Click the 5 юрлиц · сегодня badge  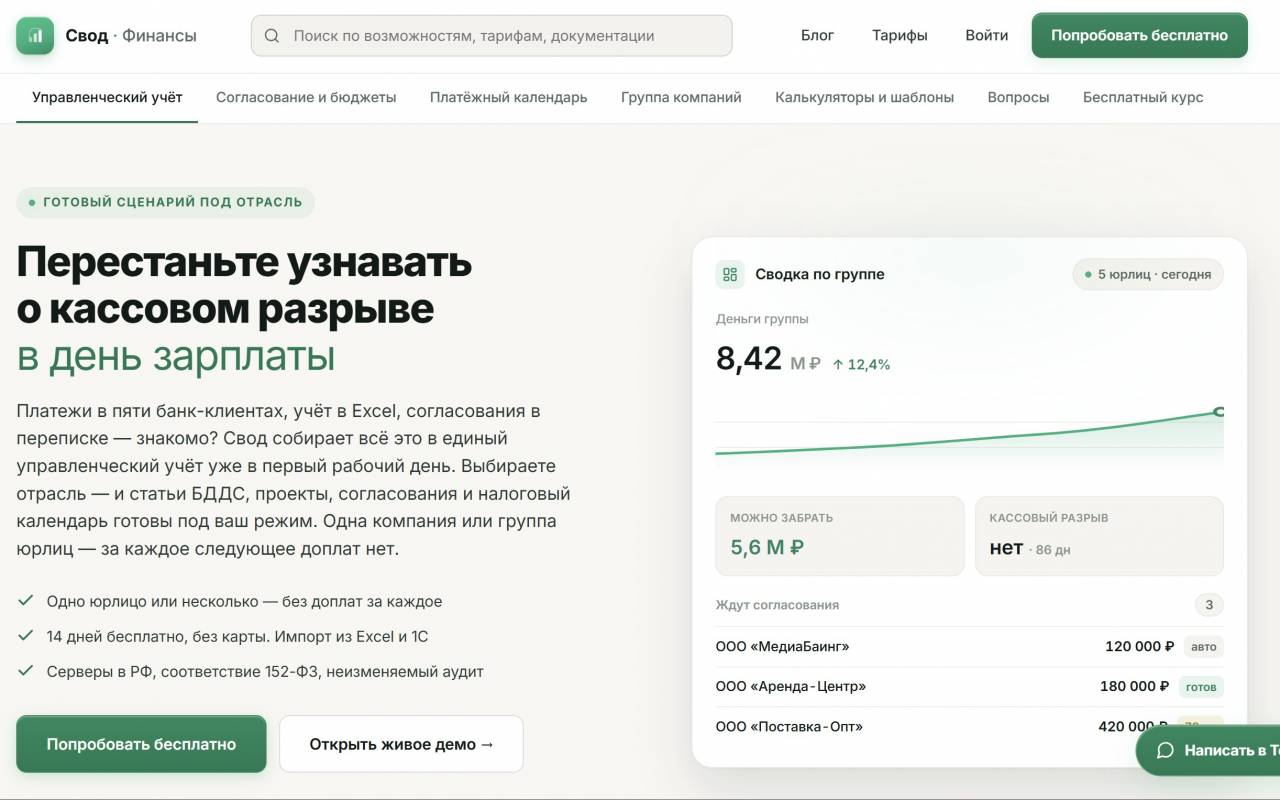(x=1147, y=274)
